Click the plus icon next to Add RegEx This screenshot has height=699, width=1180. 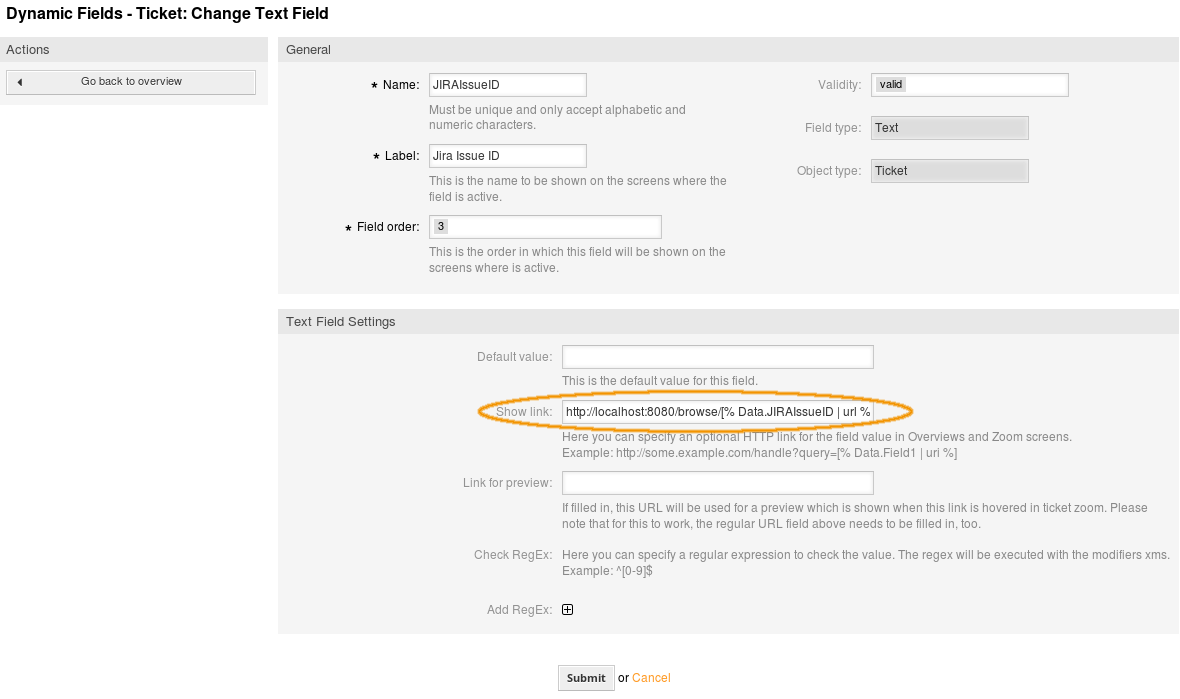(x=568, y=610)
